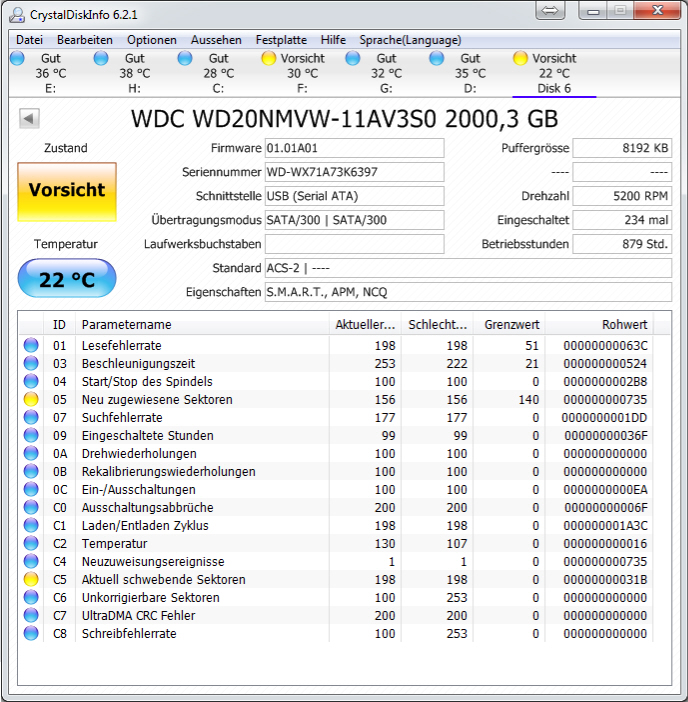Click status orb for UltraDMA CRC Fehler
Screen dimensions: 688x702
(x=31, y=615)
